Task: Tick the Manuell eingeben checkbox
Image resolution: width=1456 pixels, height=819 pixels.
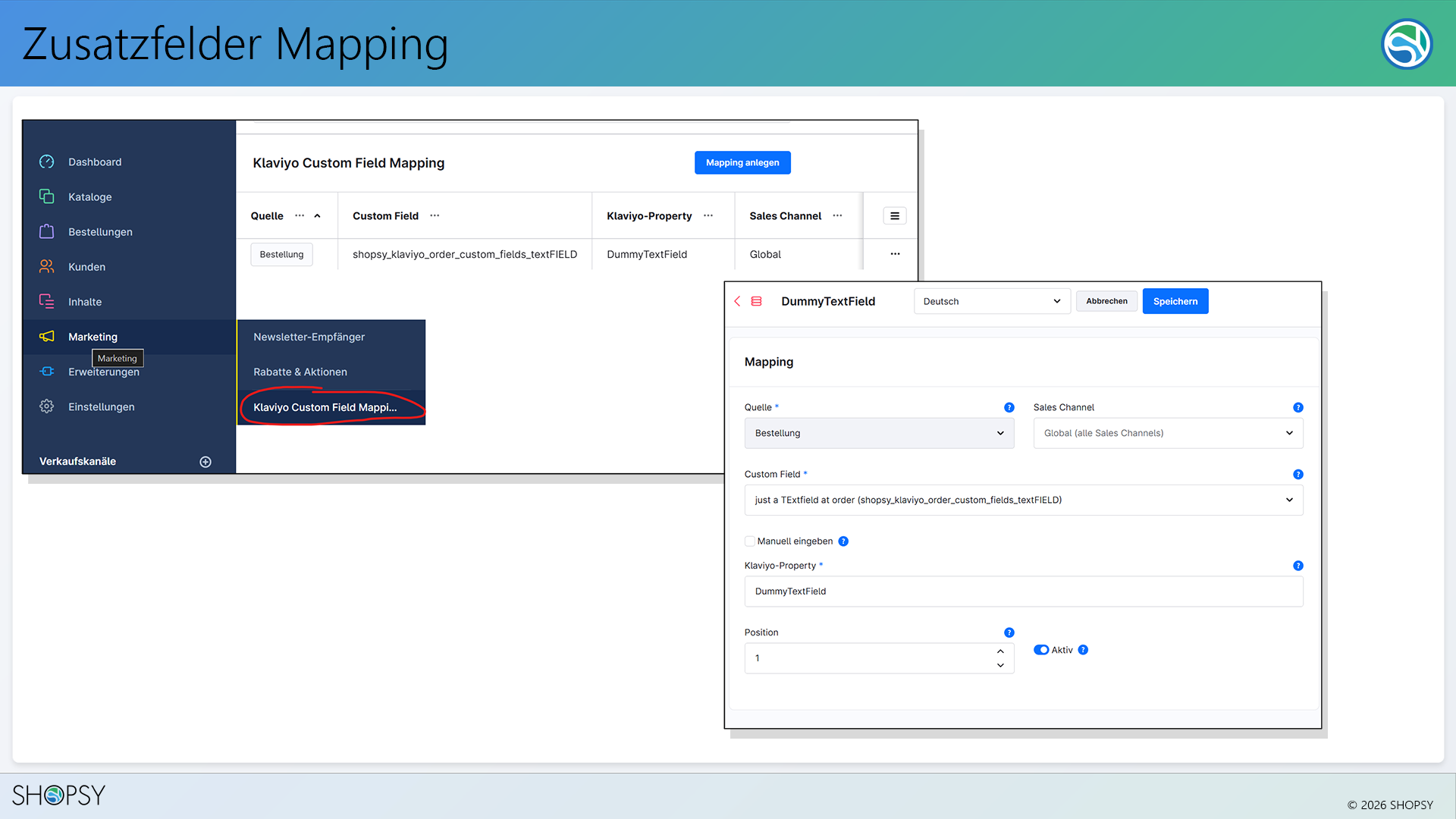Action: point(750,541)
